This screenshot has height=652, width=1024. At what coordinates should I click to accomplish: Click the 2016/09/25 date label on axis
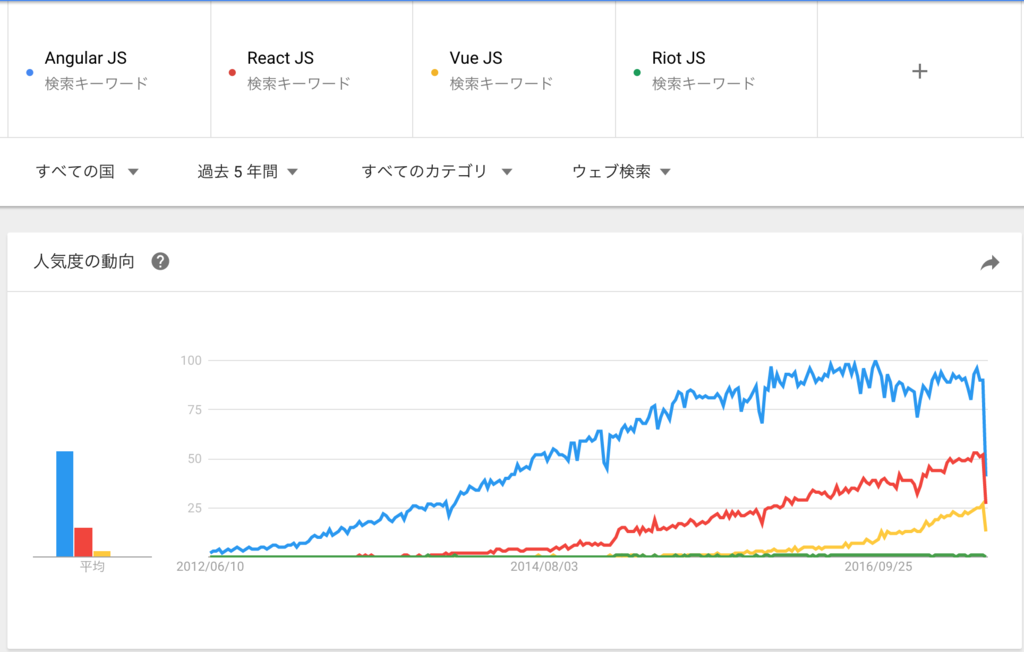pos(878,566)
